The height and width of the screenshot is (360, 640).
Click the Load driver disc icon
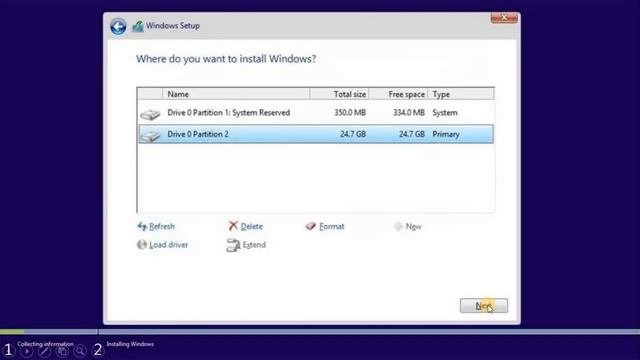coord(142,244)
